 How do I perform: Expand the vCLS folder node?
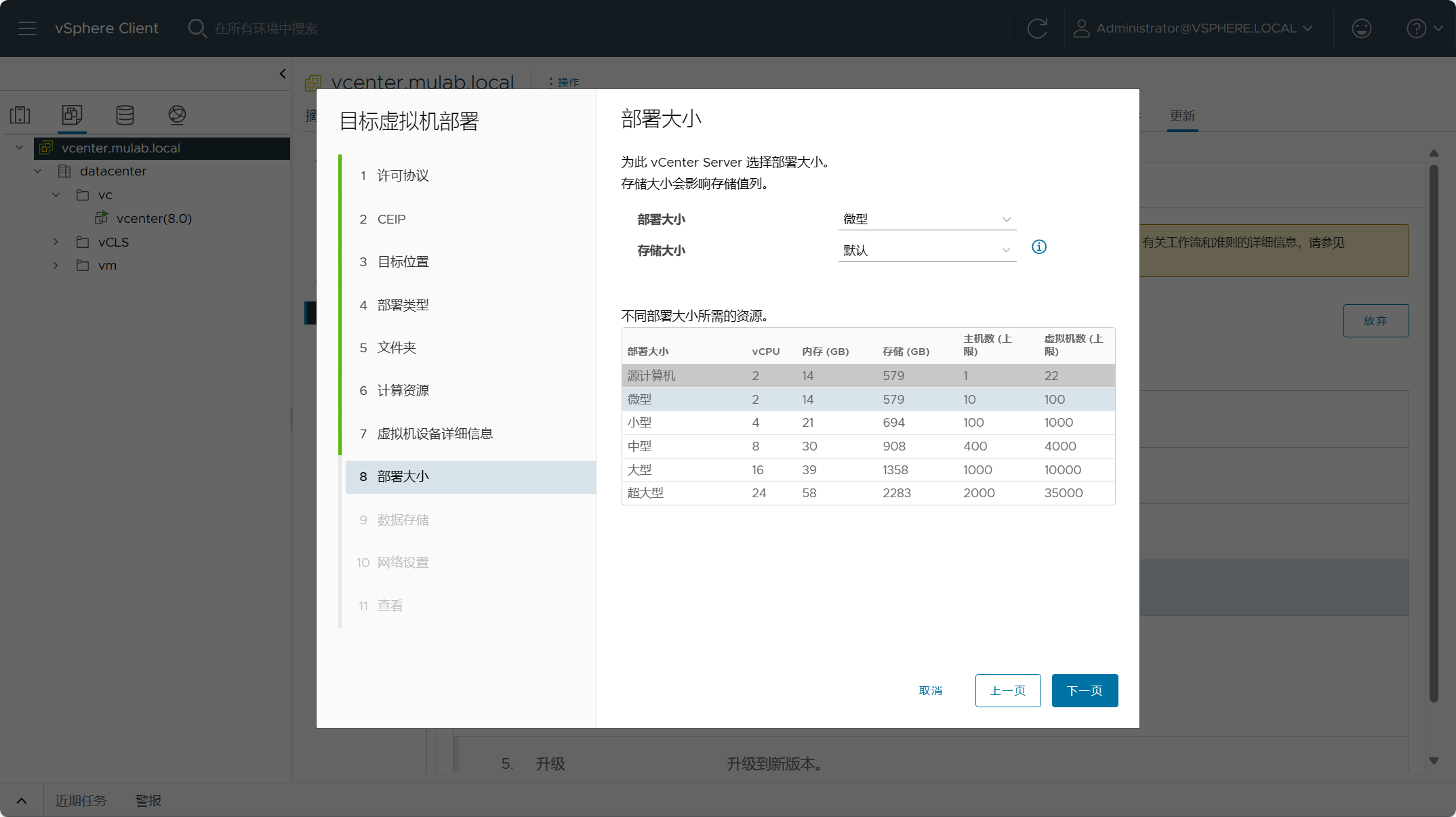click(56, 242)
